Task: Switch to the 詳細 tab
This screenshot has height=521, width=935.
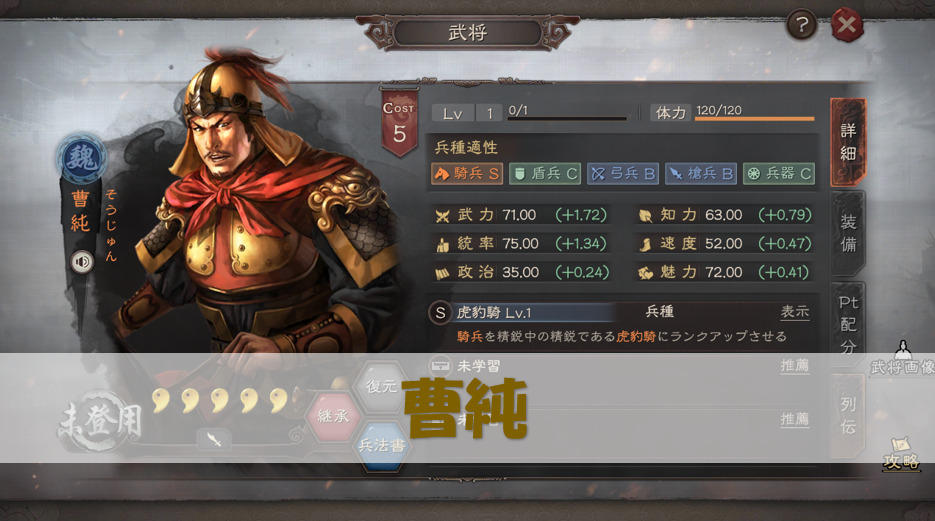Action: click(x=847, y=142)
